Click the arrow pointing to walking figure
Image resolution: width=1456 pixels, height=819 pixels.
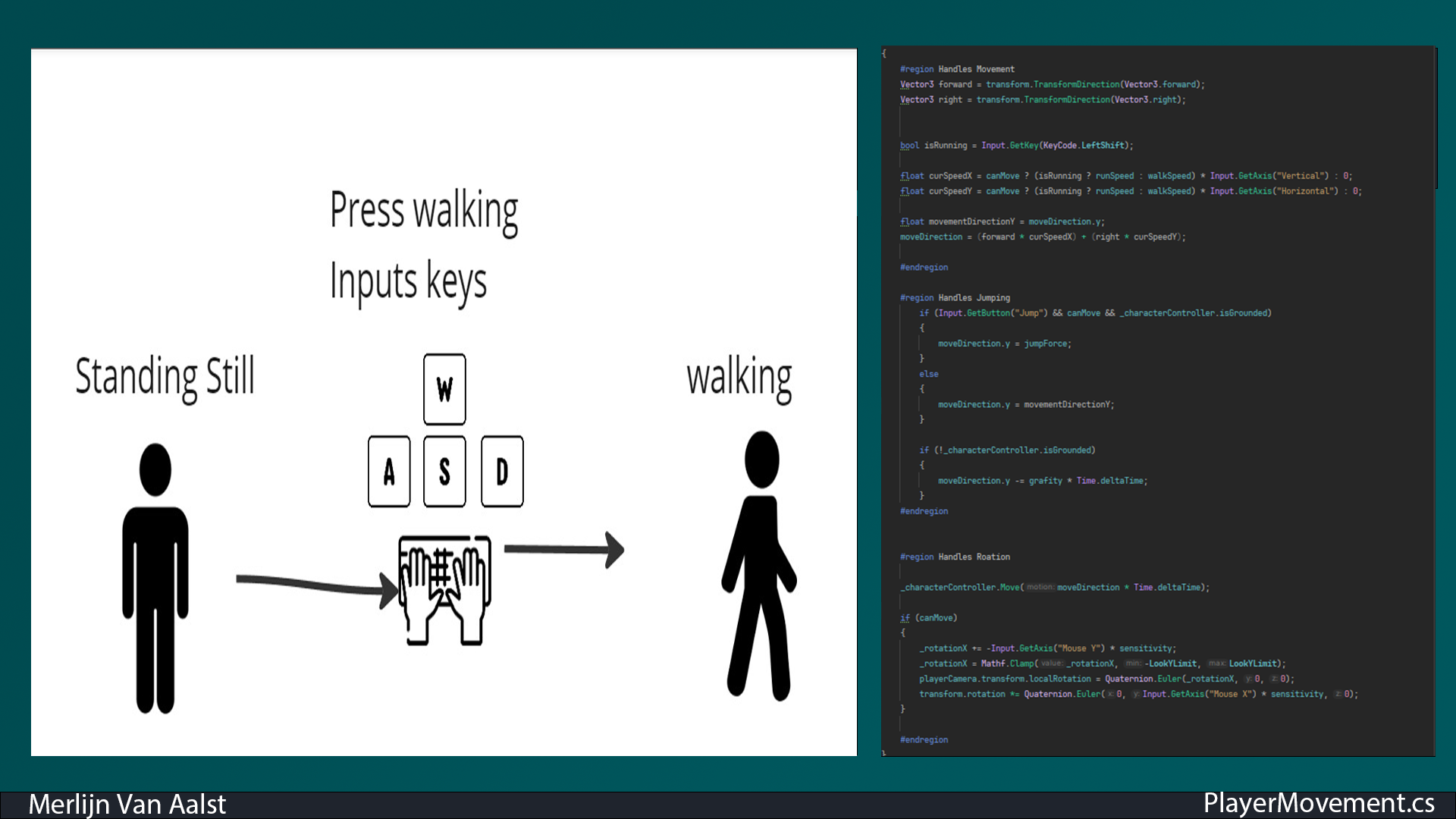(x=563, y=550)
